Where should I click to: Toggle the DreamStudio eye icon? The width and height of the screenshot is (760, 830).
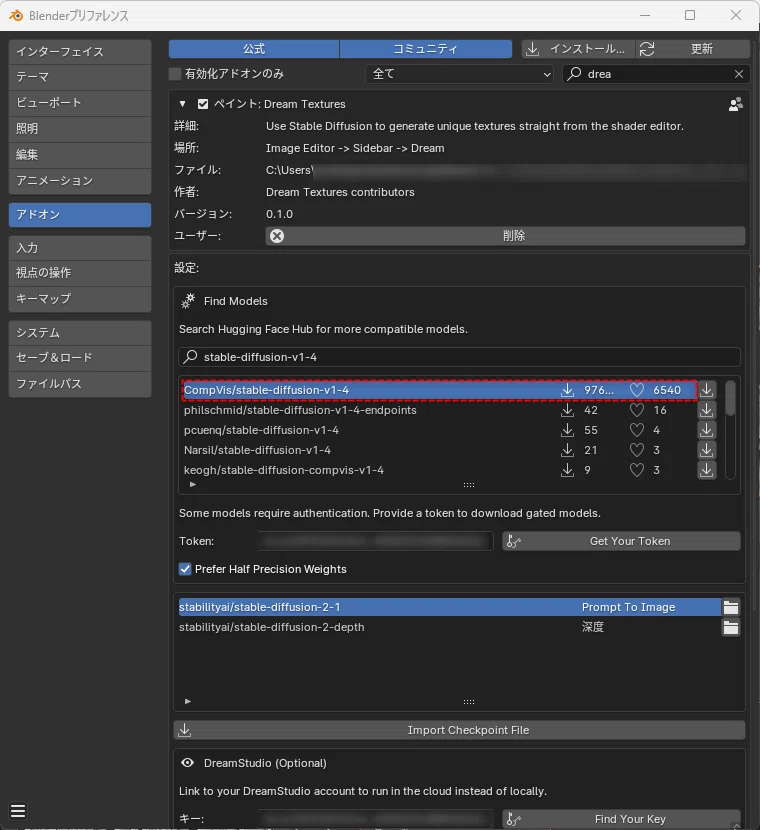click(x=187, y=763)
